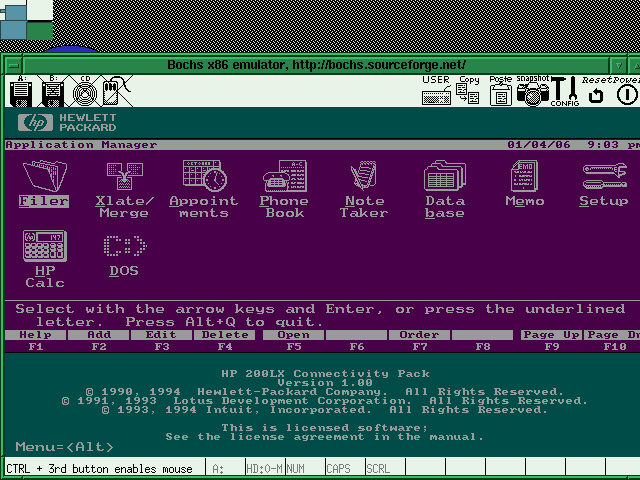This screenshot has width=640, height=480.
Task: Click the A: drive status indicator
Action: (225, 469)
